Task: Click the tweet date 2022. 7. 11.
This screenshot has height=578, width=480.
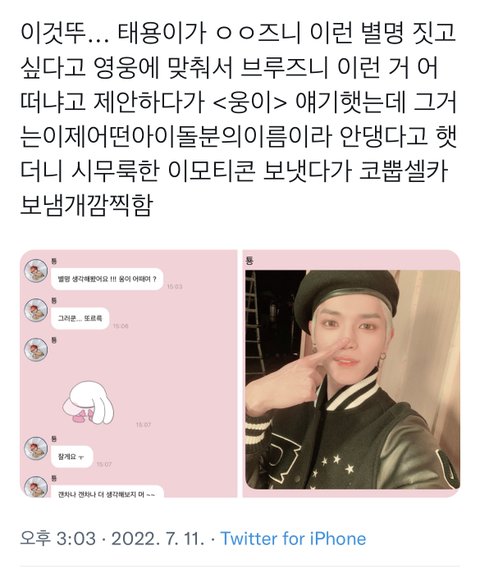Action: point(158,539)
